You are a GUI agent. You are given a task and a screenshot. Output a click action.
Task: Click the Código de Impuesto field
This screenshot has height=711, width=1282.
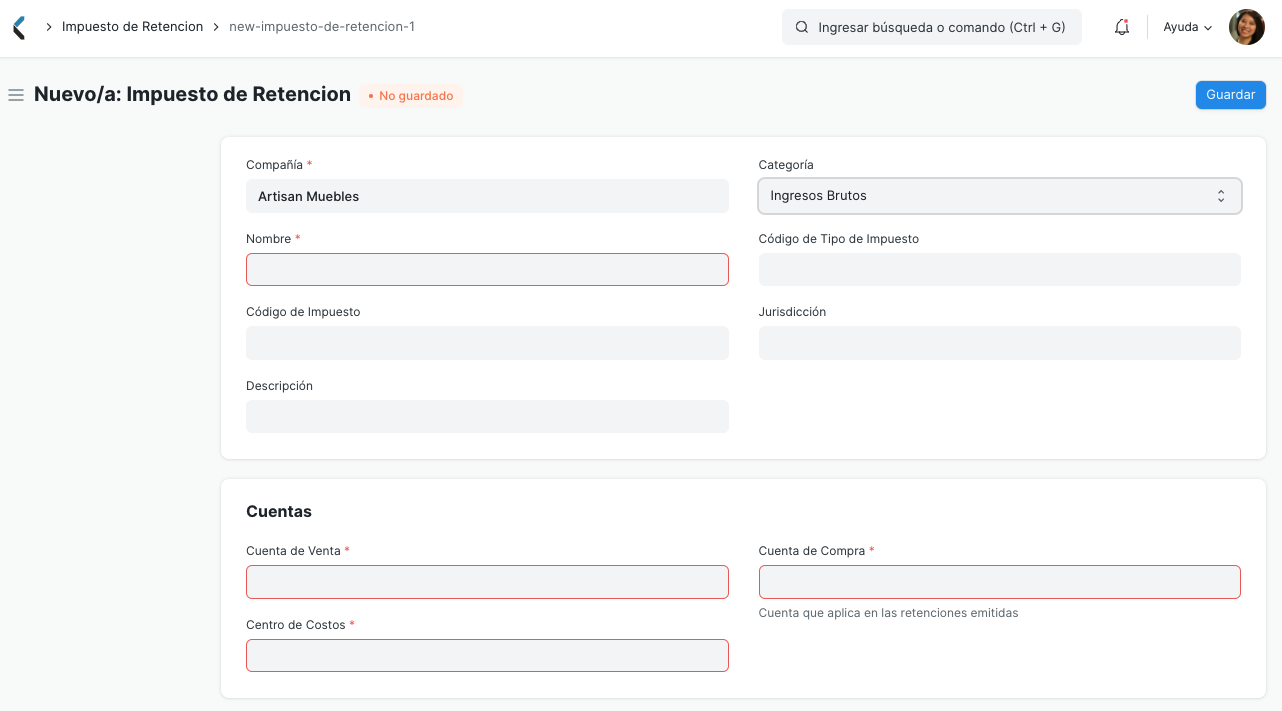487,343
